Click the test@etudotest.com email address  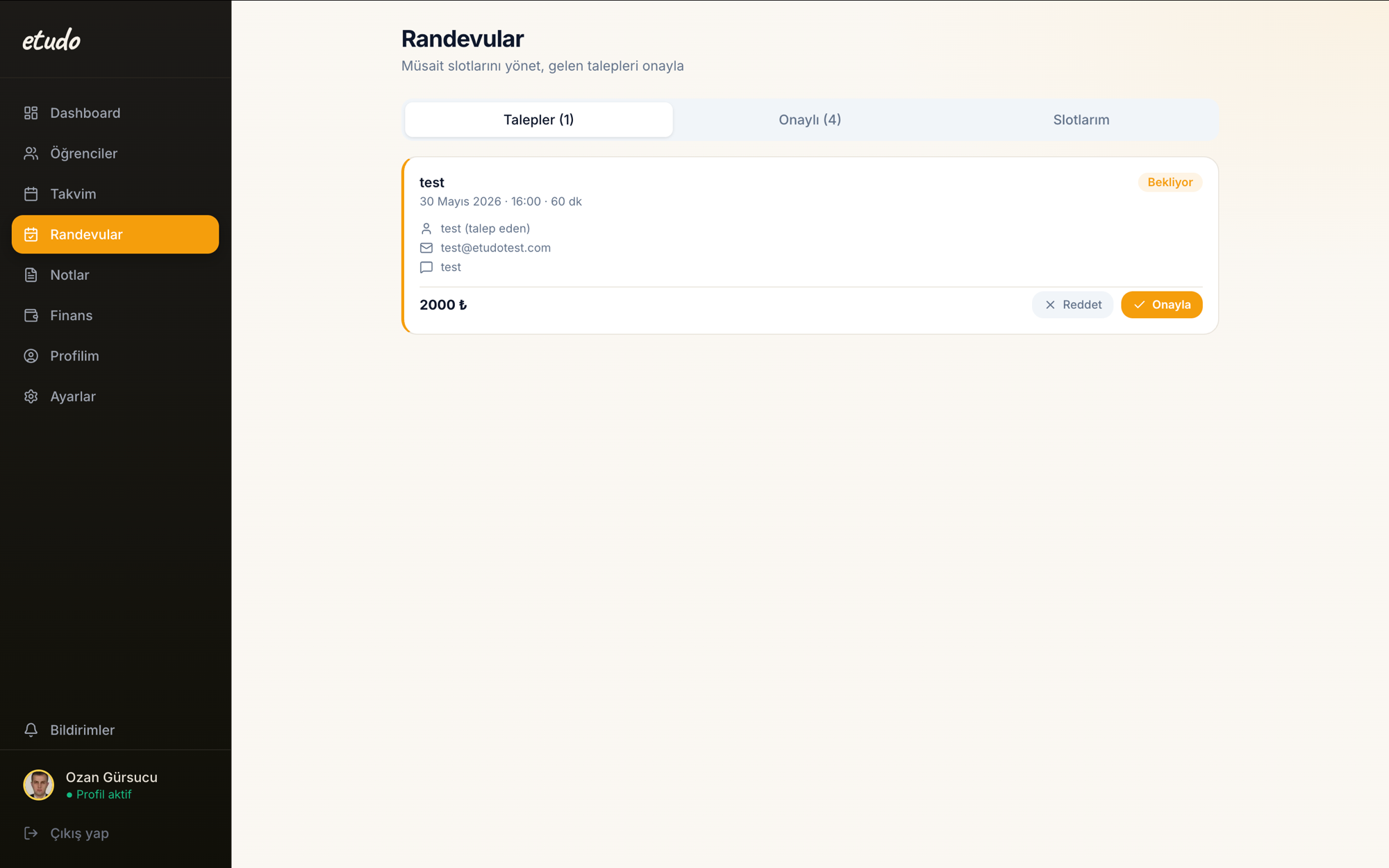(495, 248)
